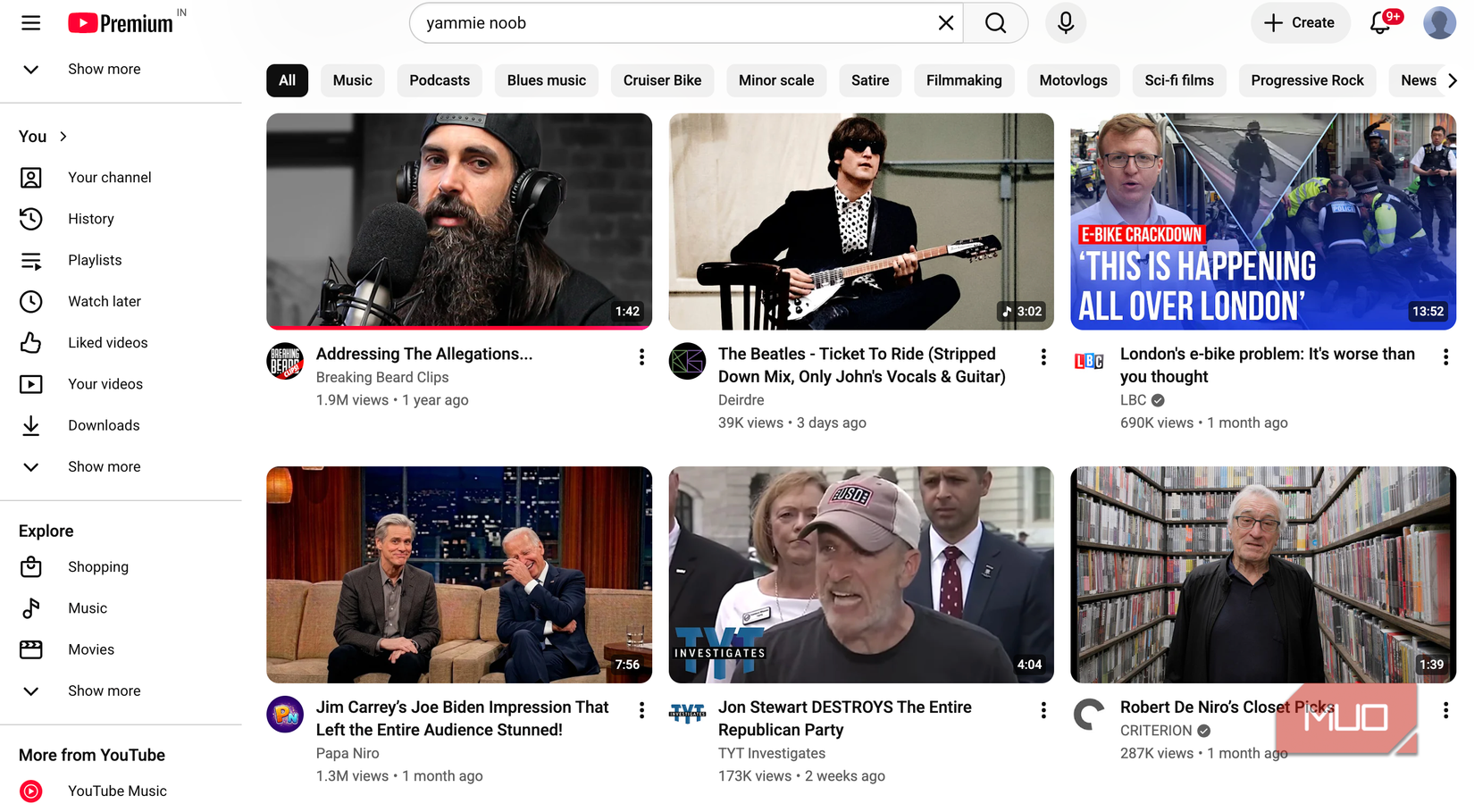
Task: Go to YouTube Premium home logo
Action: (x=121, y=23)
